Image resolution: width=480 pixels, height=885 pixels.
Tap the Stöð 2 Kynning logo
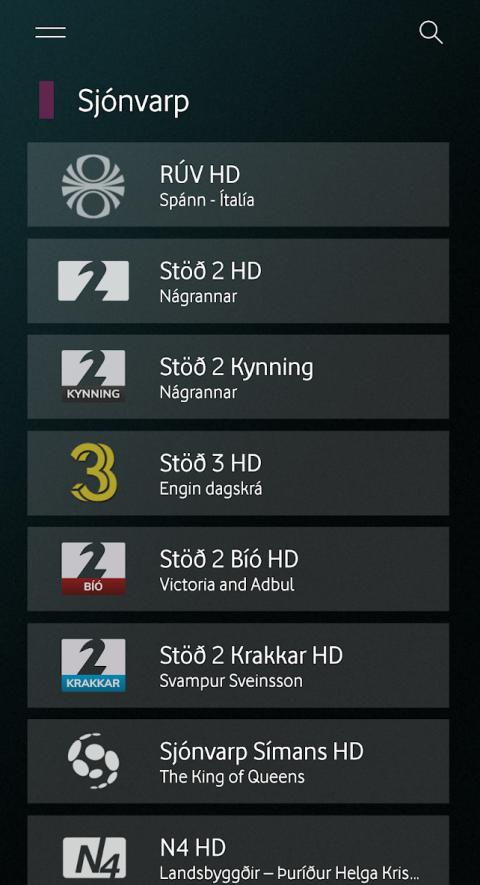[93, 376]
